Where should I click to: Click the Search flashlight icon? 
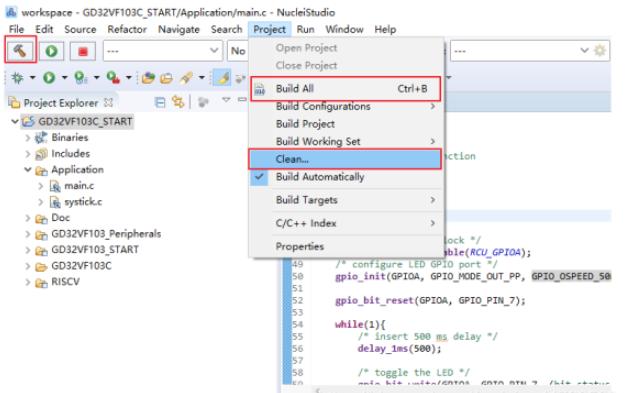186,78
